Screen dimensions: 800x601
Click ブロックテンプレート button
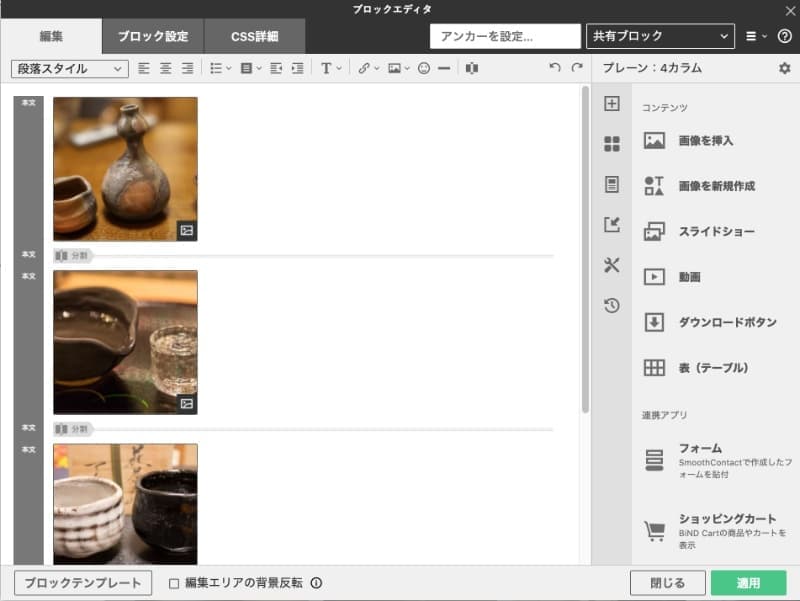coord(83,583)
